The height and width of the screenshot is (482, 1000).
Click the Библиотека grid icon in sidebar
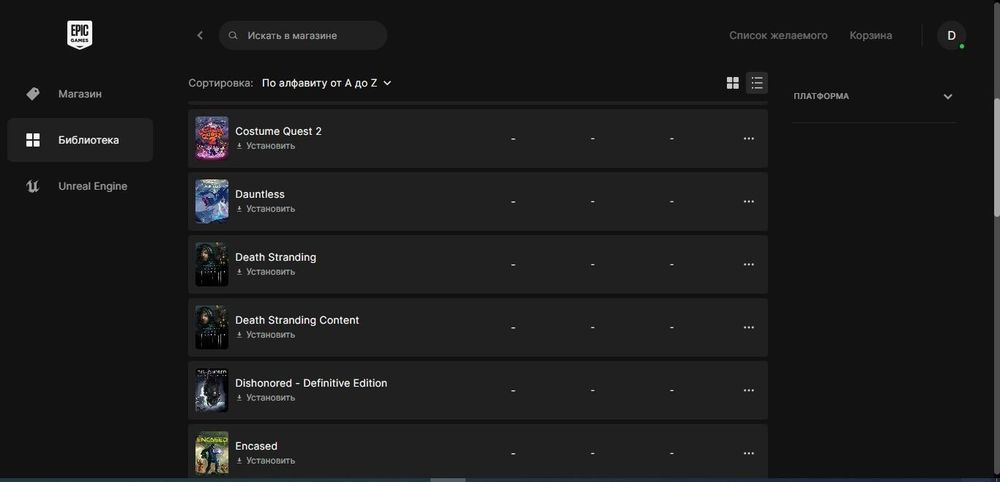[33, 140]
